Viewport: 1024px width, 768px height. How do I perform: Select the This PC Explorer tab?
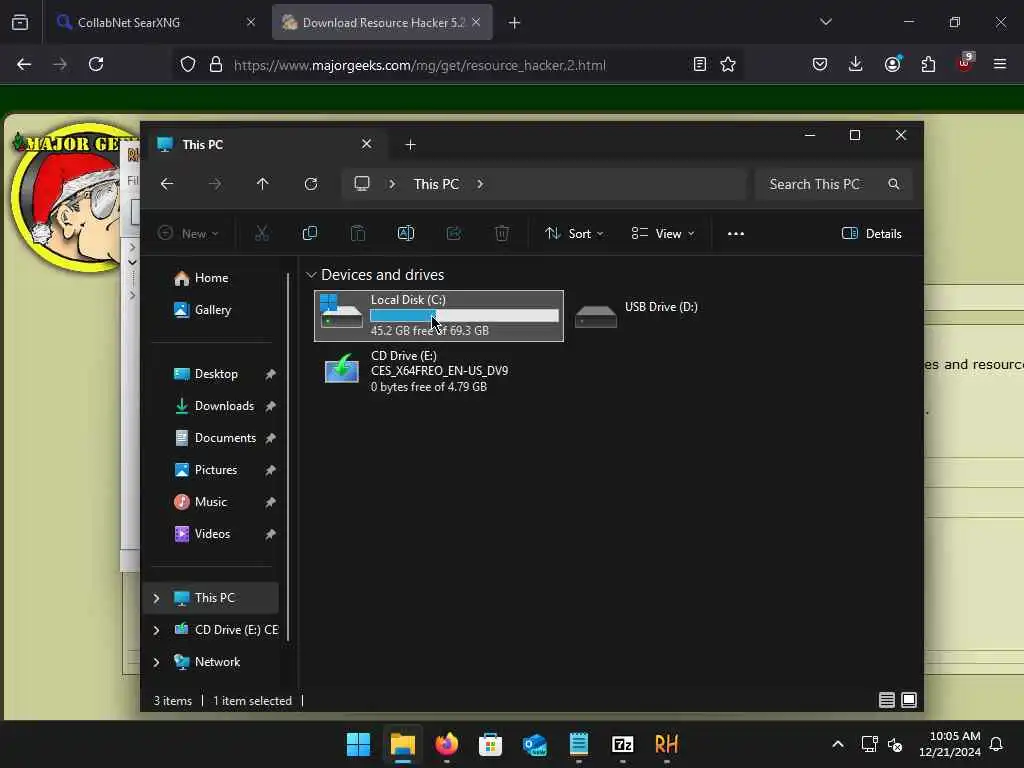[x=266, y=144]
